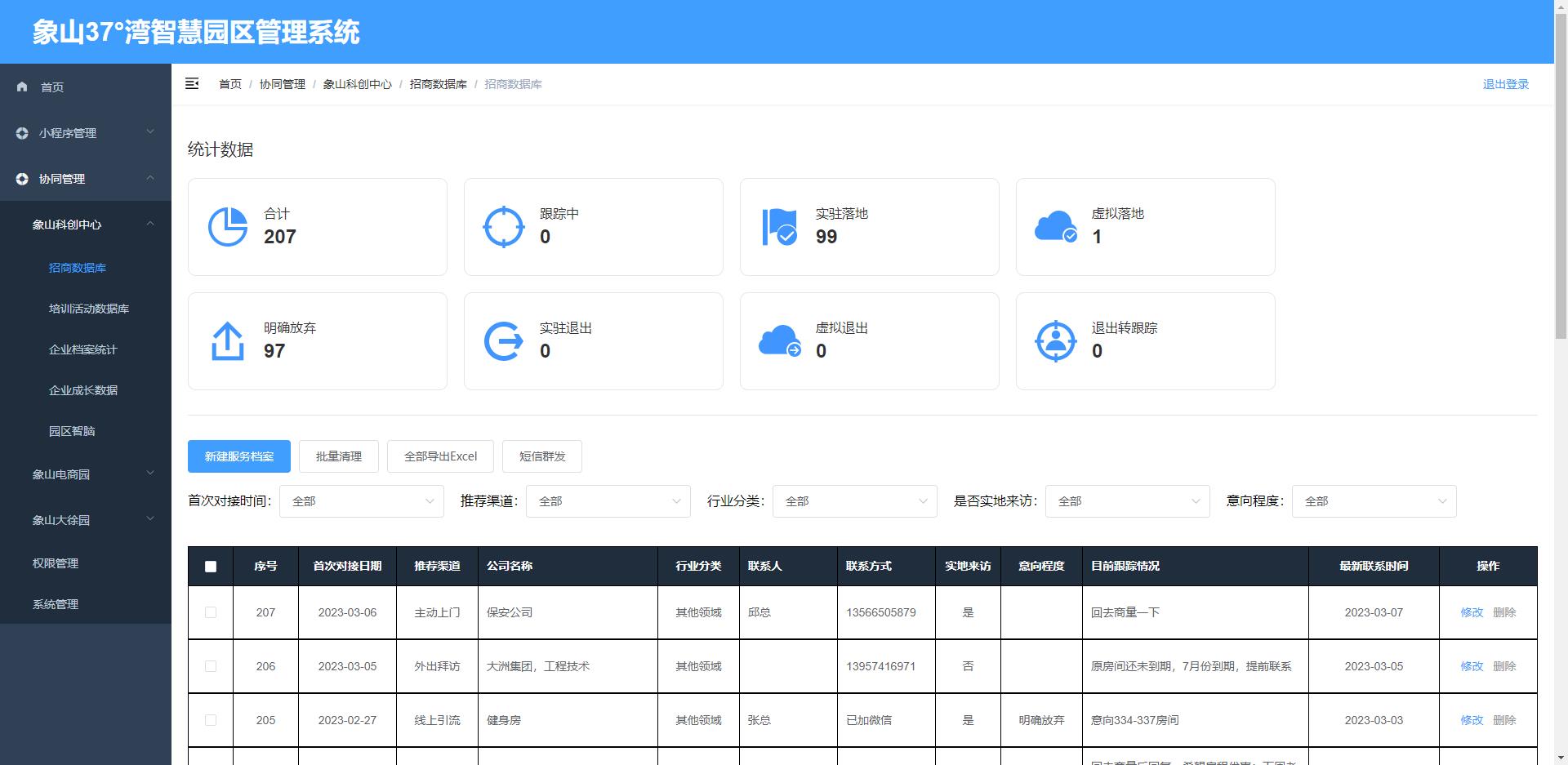This screenshot has height=765, width=1568.
Task: Click the 最新联系时间 column header
Action: (x=1374, y=566)
